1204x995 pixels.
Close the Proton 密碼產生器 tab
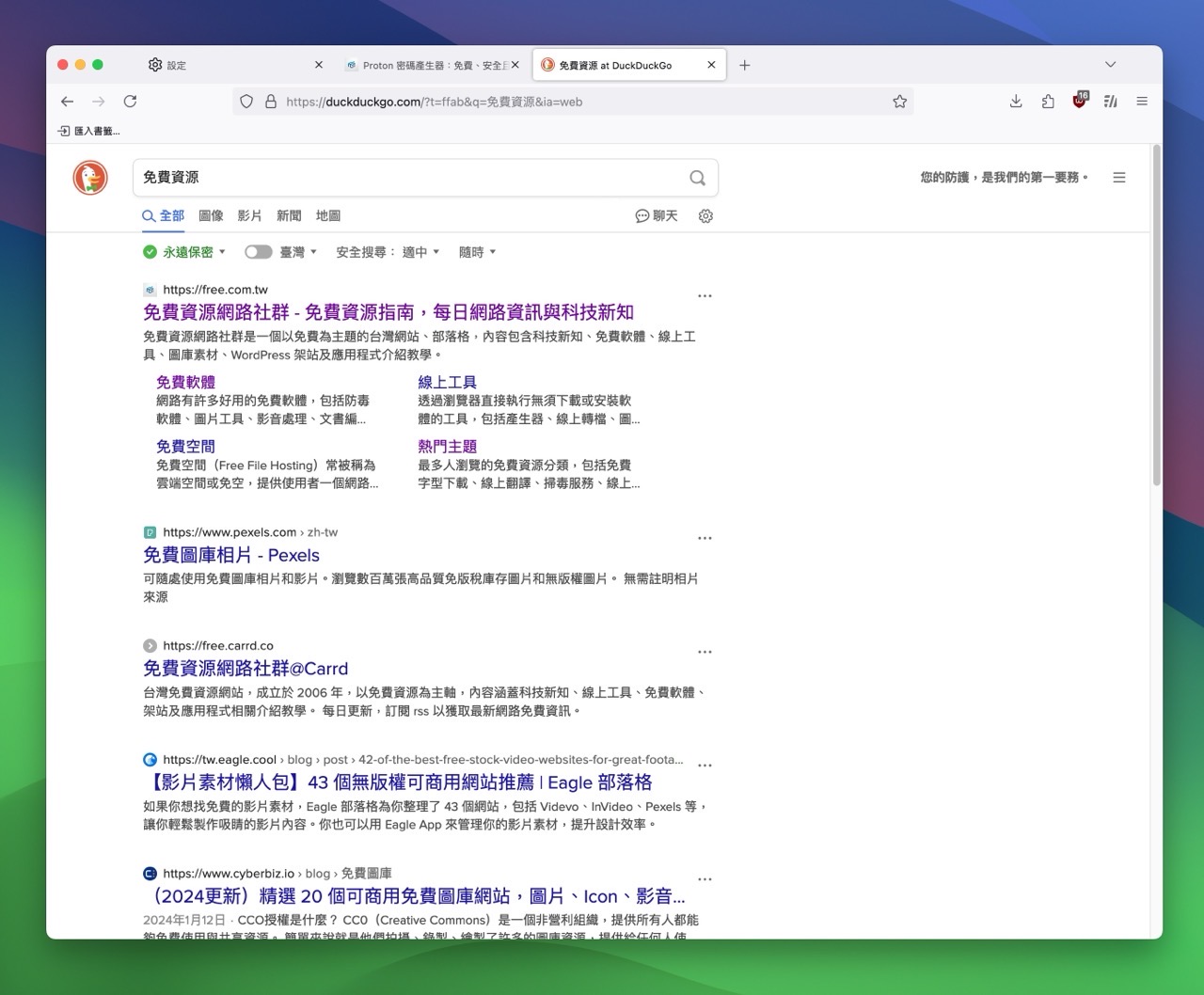(x=515, y=65)
